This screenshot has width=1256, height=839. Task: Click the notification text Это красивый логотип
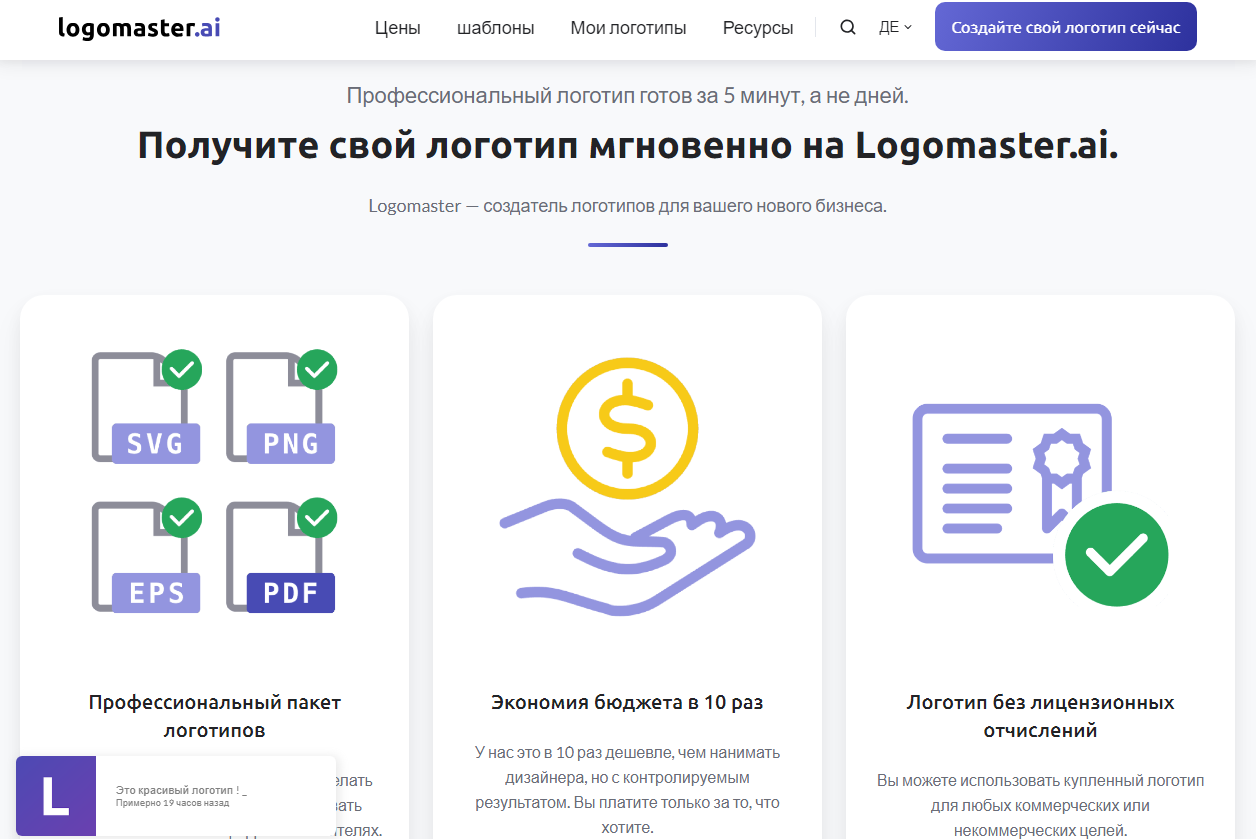coord(181,791)
